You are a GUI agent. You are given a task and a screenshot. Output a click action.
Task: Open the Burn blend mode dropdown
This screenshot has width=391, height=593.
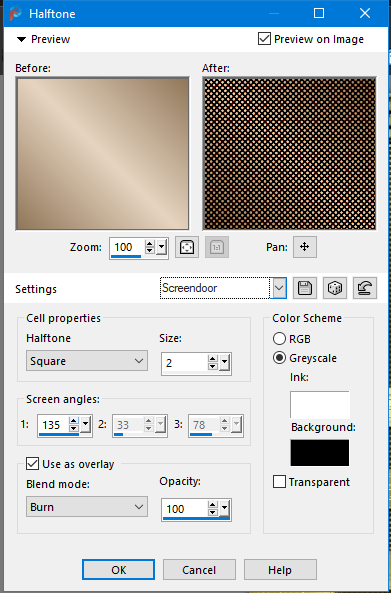(87, 507)
